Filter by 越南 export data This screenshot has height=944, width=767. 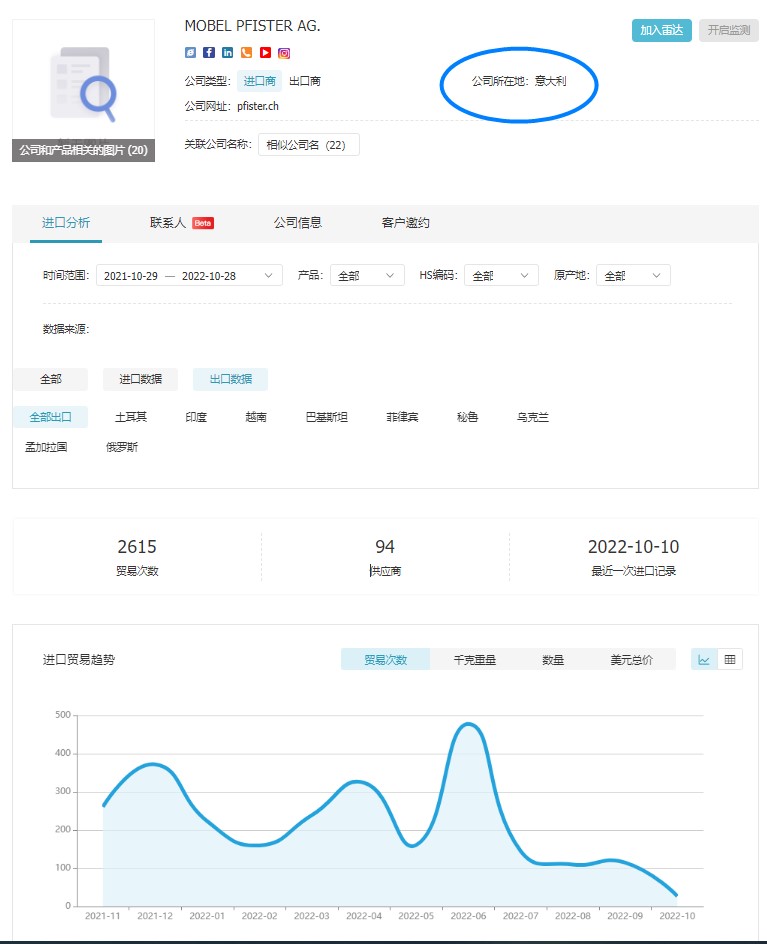pos(256,417)
